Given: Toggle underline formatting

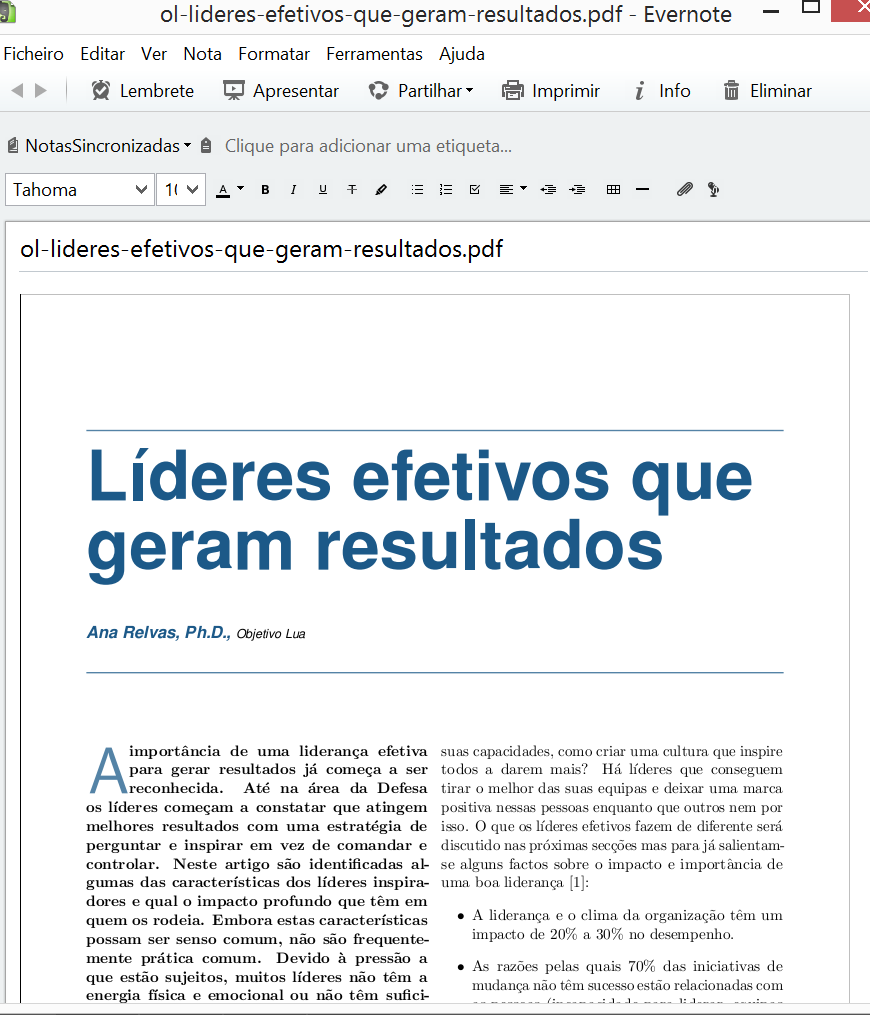Looking at the screenshot, I should click(x=322, y=190).
